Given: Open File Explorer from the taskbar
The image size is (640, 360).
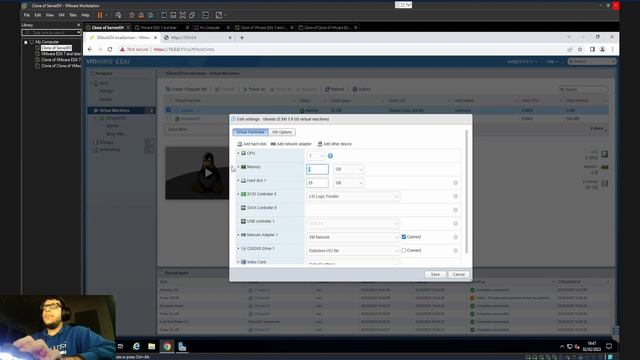Looking at the screenshot, I should point(151,347).
